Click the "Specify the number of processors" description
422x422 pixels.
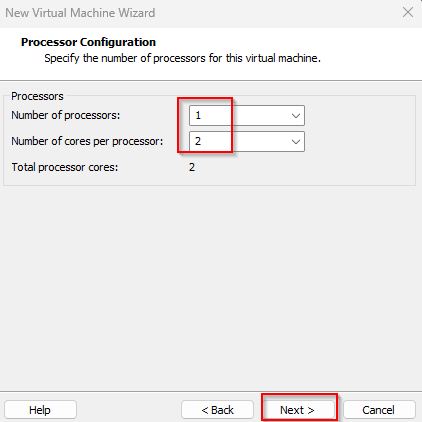click(x=182, y=58)
